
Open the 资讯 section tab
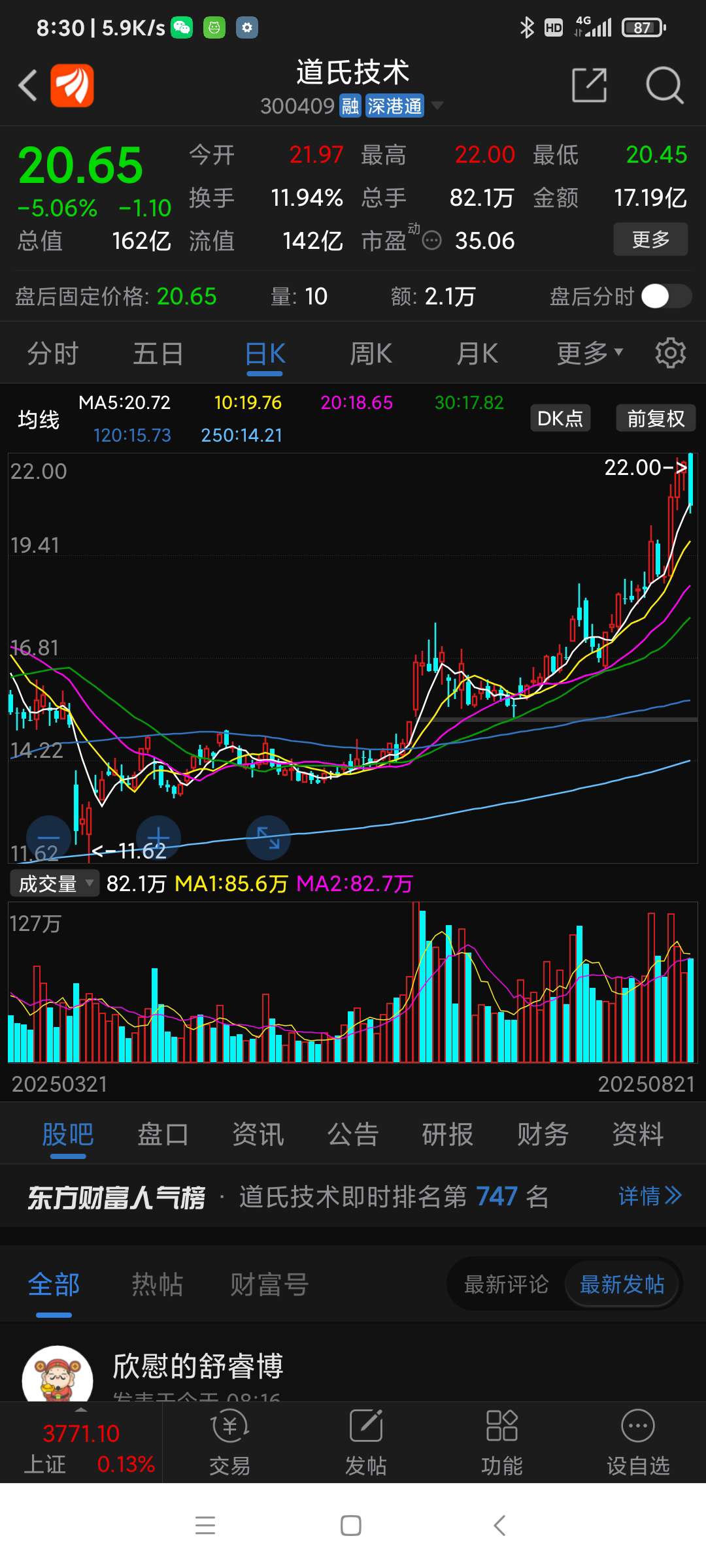[258, 1135]
